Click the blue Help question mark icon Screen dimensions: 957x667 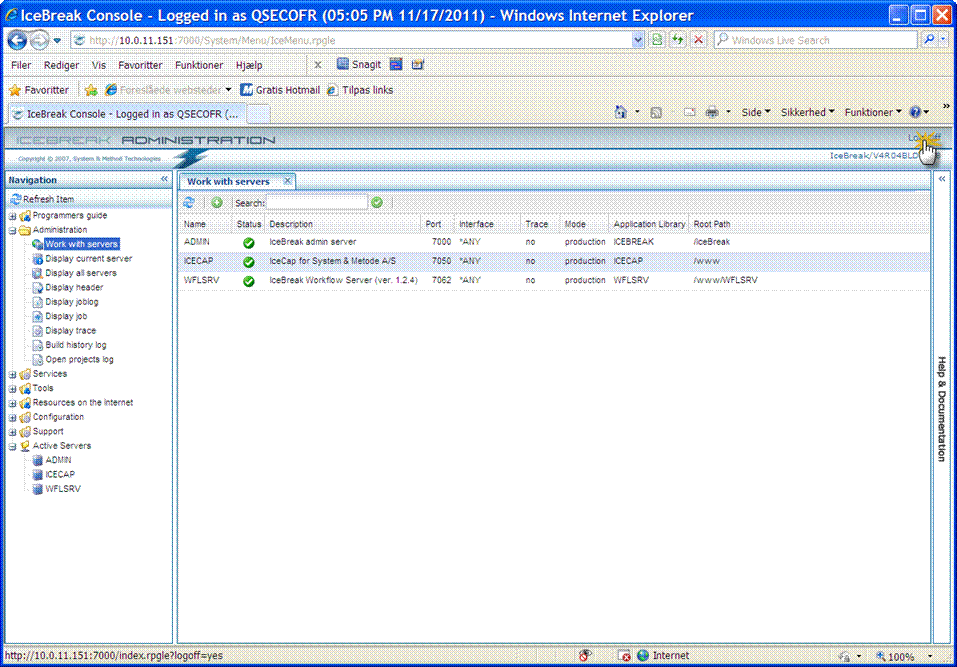[915, 112]
